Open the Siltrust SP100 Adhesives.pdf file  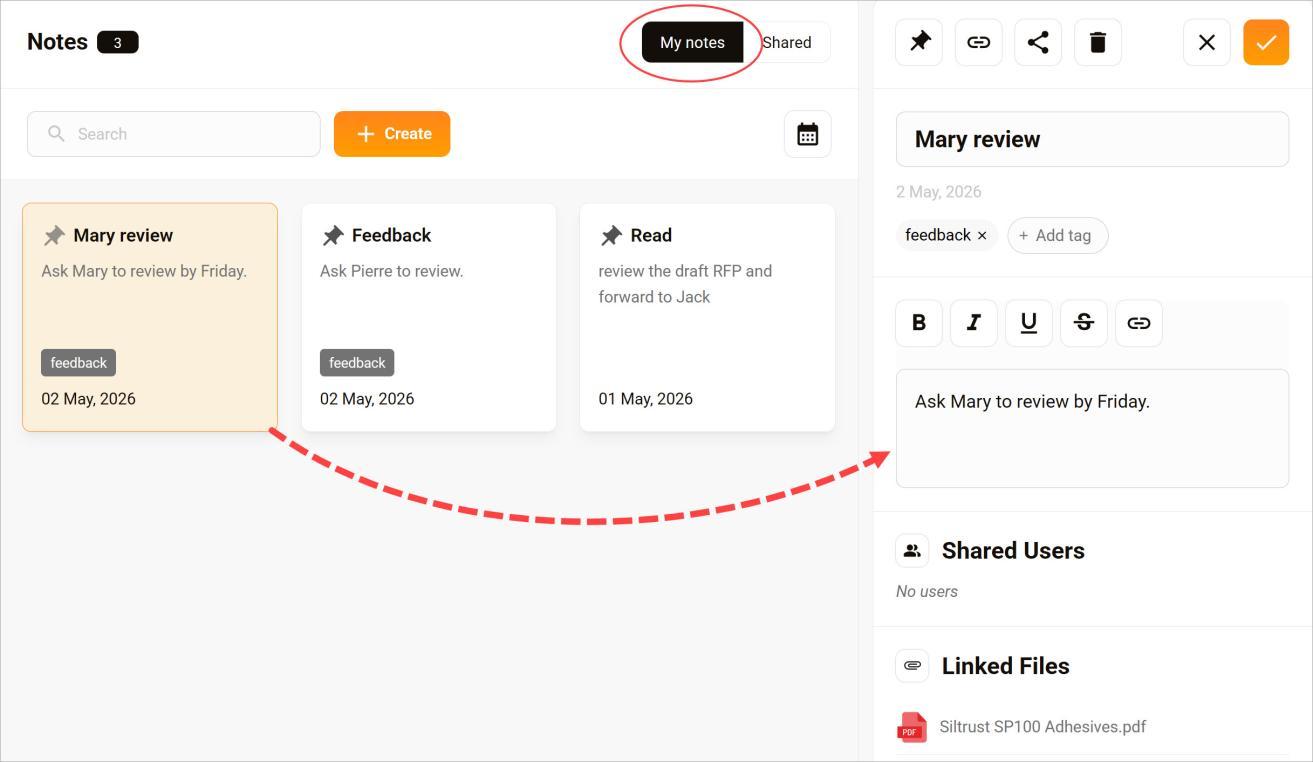pos(1042,727)
